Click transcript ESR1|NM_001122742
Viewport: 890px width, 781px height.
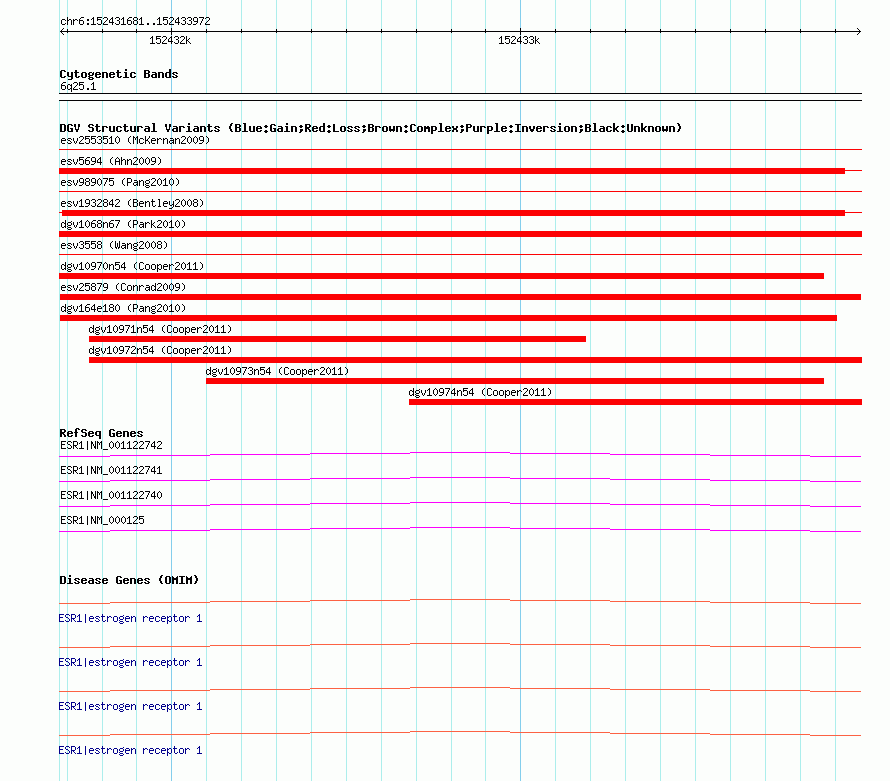pyautogui.click(x=111, y=446)
